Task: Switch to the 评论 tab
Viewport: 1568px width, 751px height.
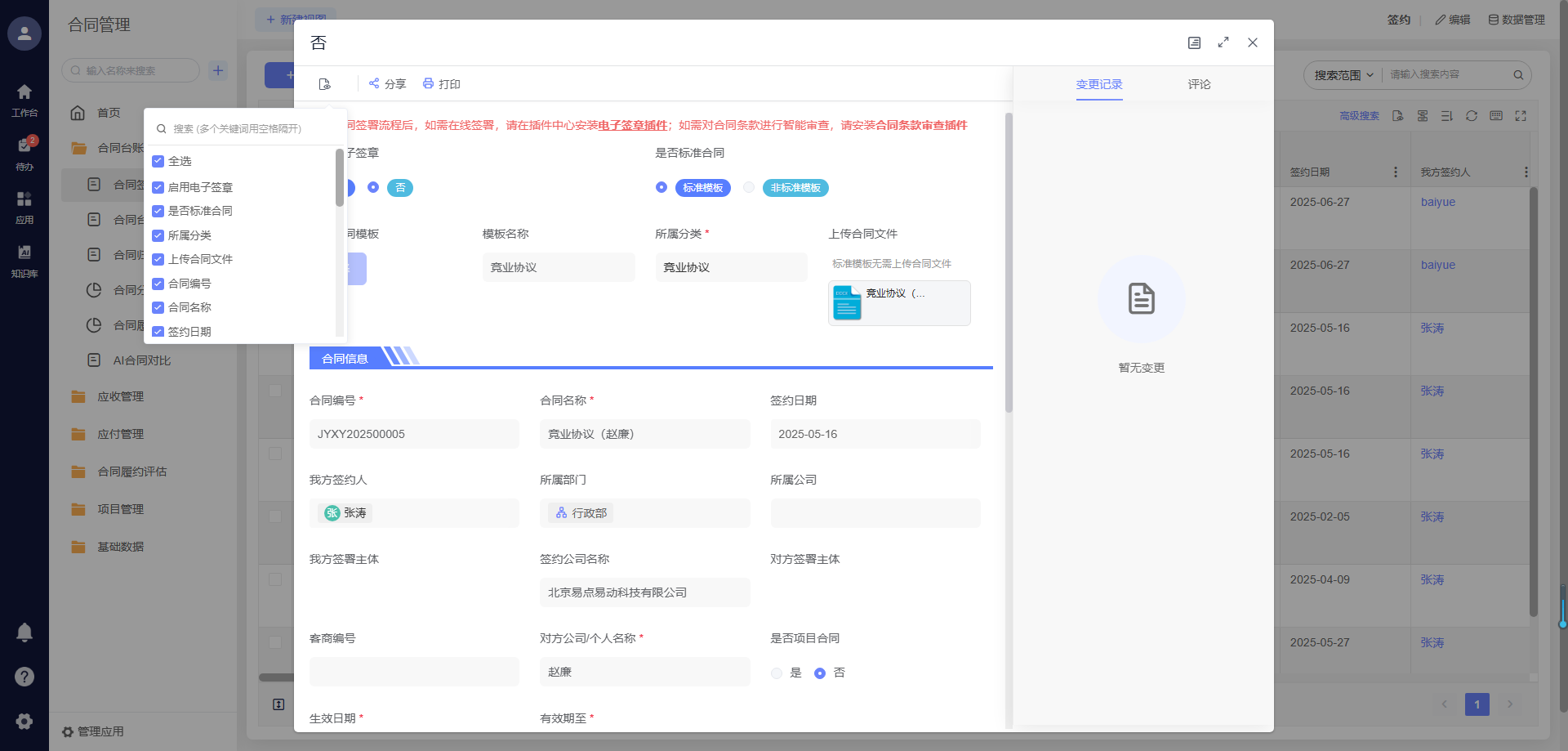Action: tap(1199, 84)
